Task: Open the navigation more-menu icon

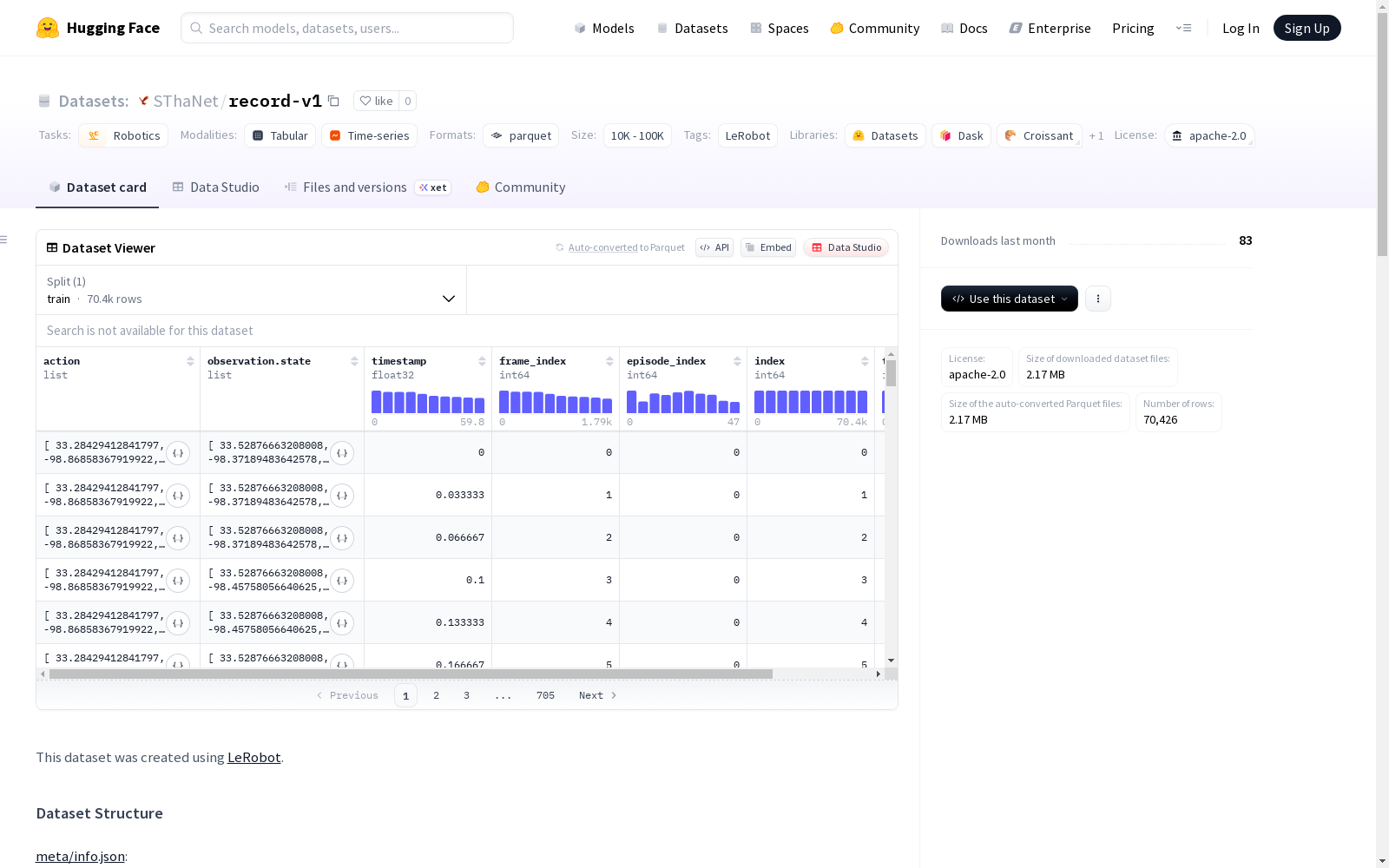Action: (1183, 28)
